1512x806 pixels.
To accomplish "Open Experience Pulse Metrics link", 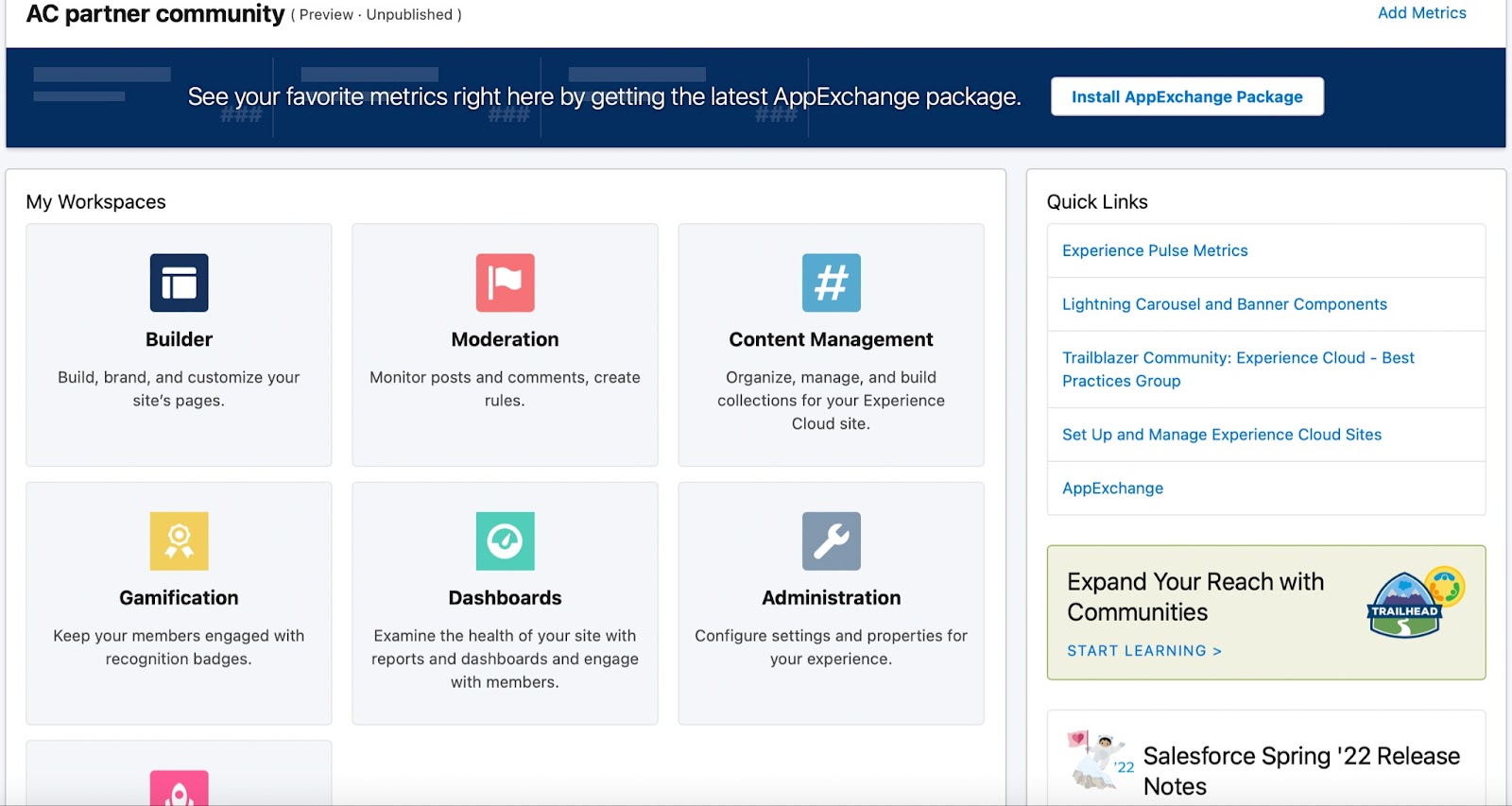I will 1155,250.
